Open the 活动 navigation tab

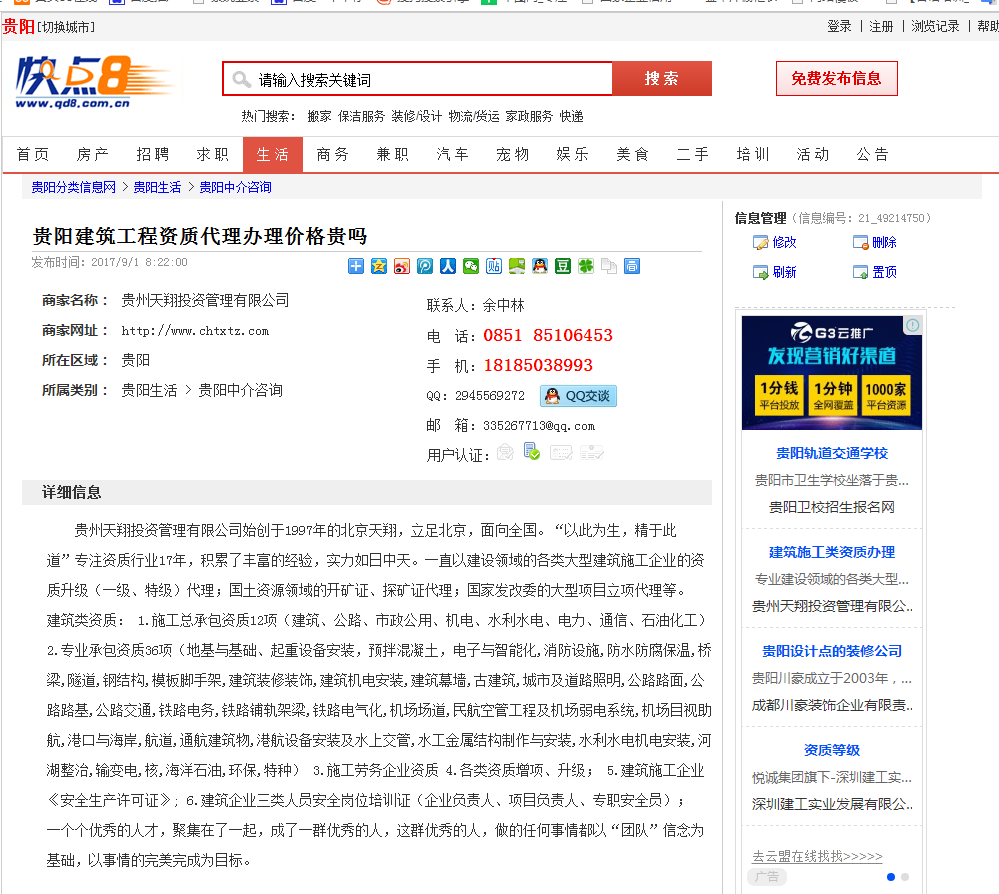coord(812,154)
